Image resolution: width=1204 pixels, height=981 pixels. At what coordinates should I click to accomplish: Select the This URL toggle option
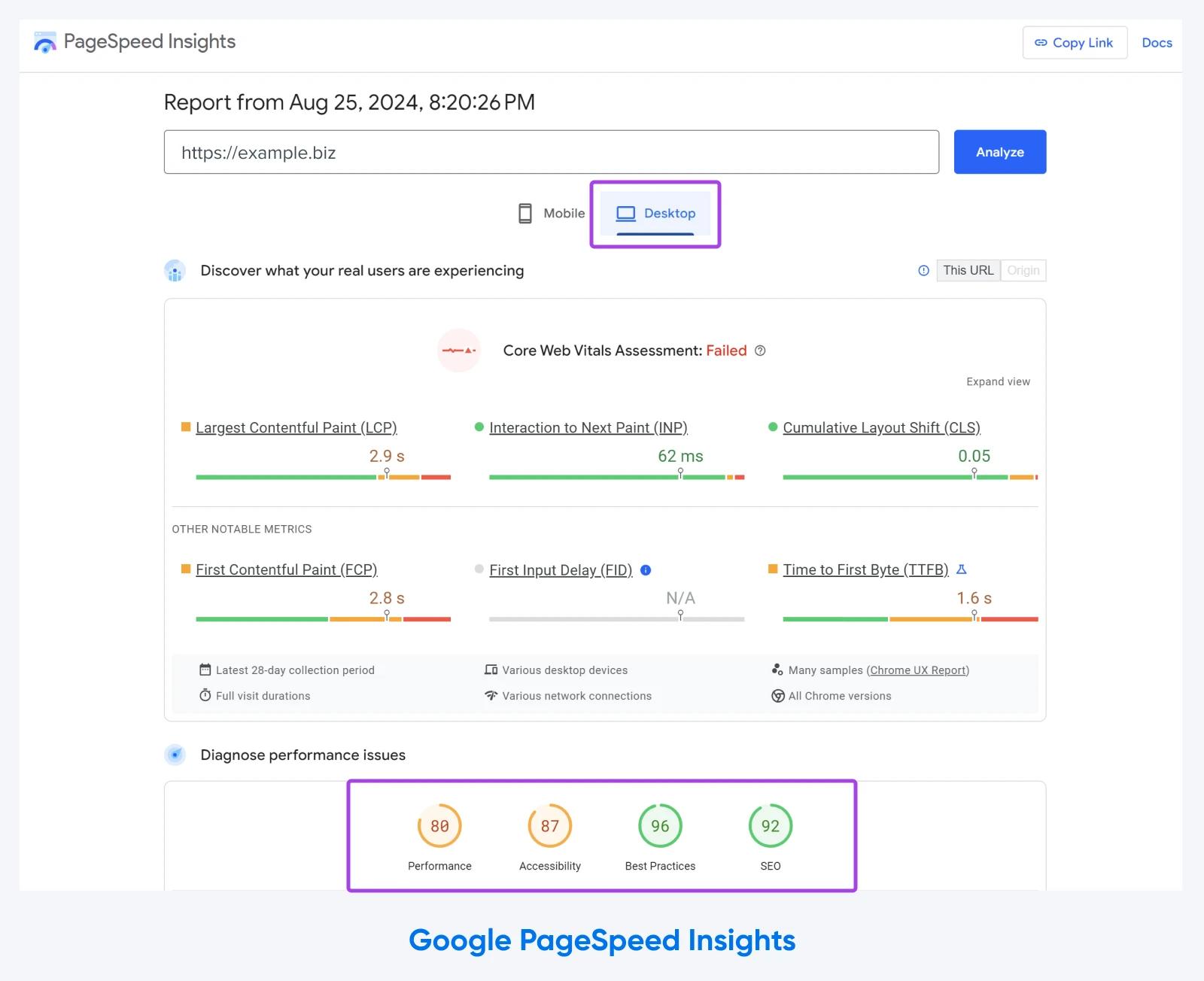(x=968, y=271)
